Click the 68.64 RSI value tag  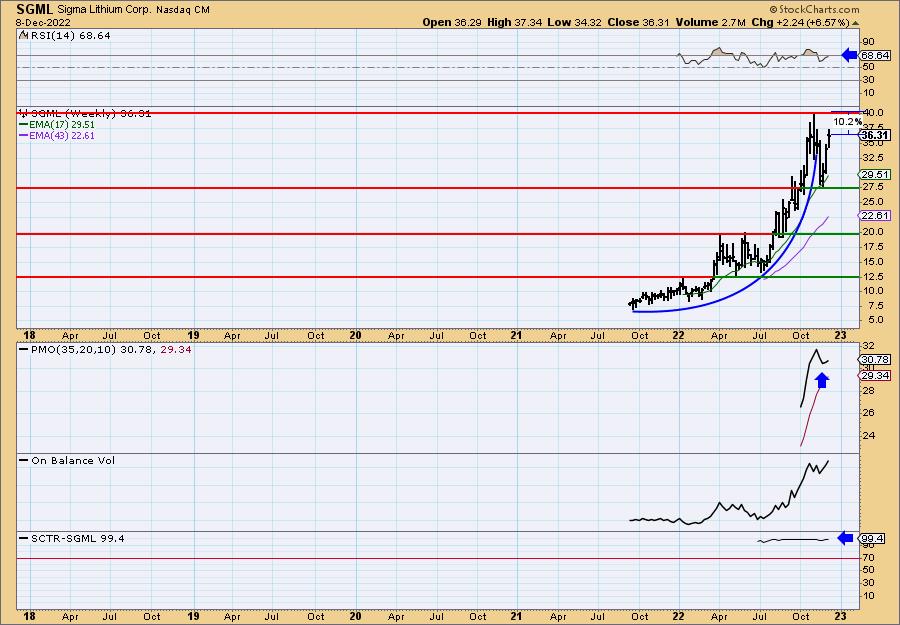(875, 56)
